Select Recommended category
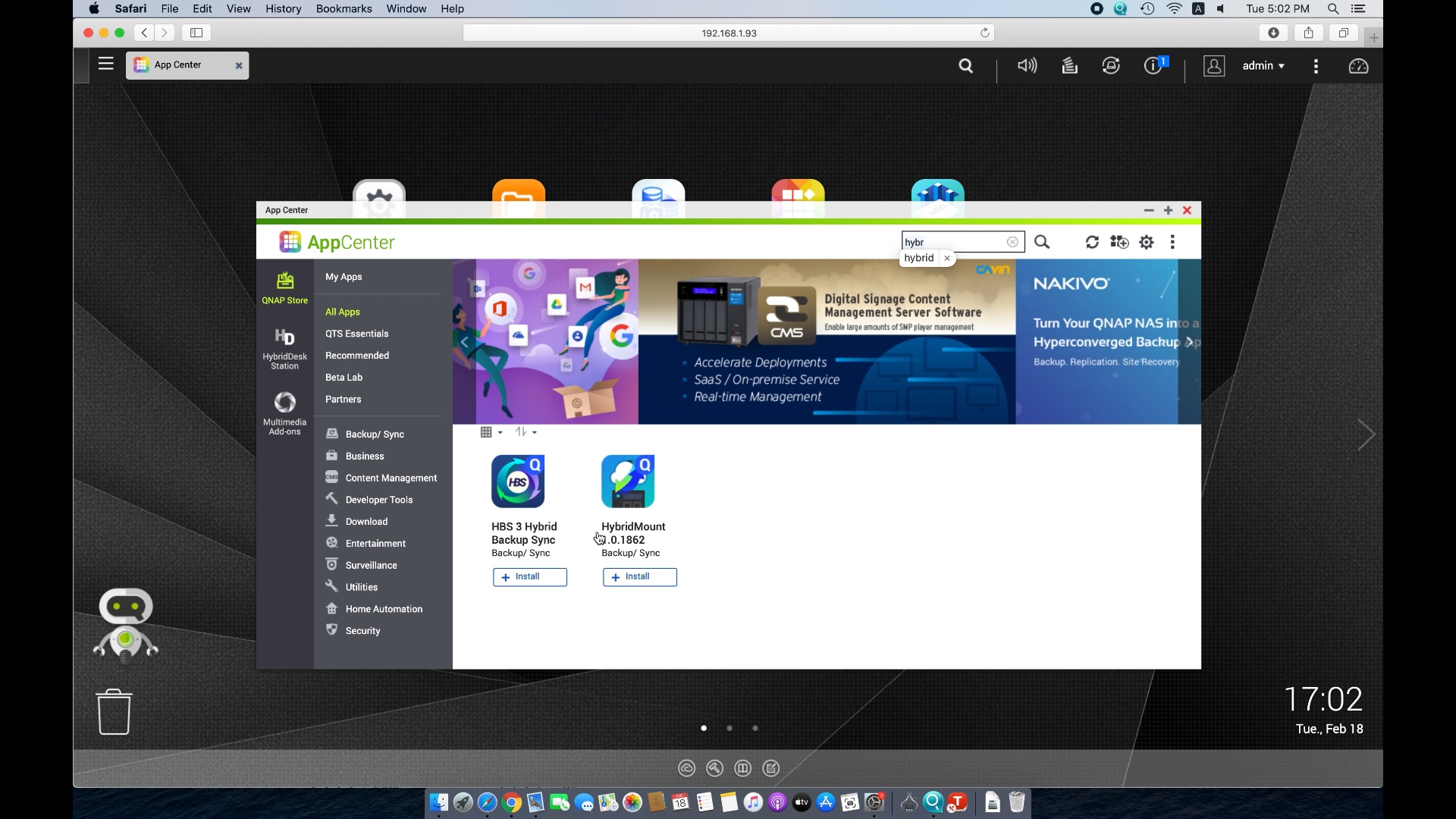The width and height of the screenshot is (1456, 819). [x=357, y=356]
